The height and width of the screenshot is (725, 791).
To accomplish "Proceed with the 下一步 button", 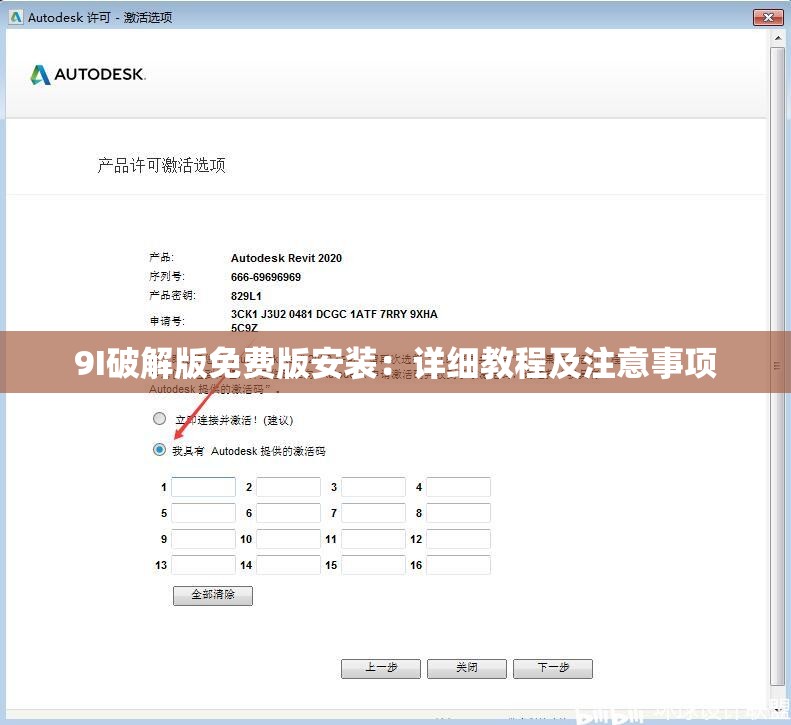I will (552, 668).
